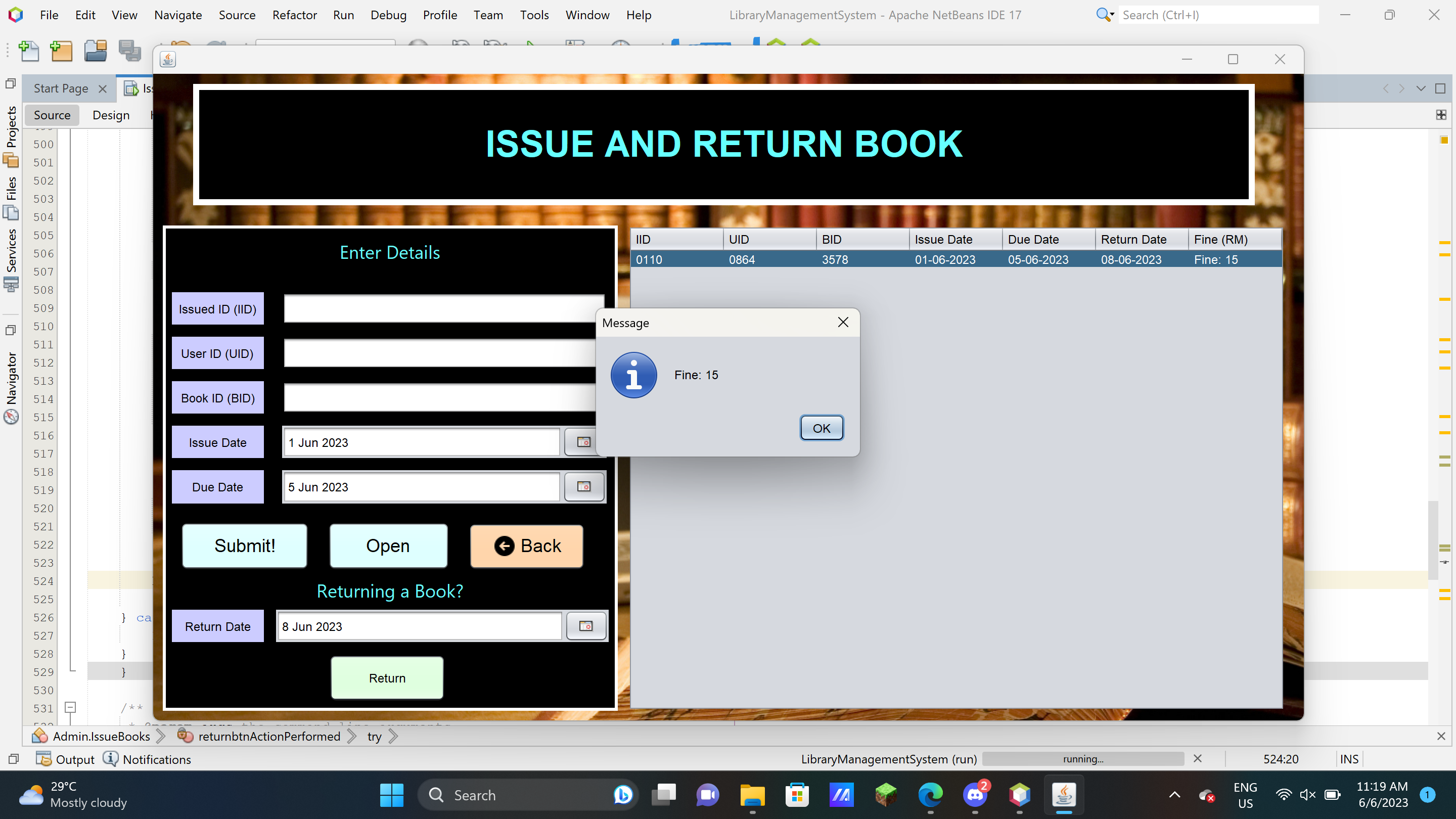
Task: Click the search magnifier icon in NetBeans toolbar
Action: click(x=1103, y=15)
